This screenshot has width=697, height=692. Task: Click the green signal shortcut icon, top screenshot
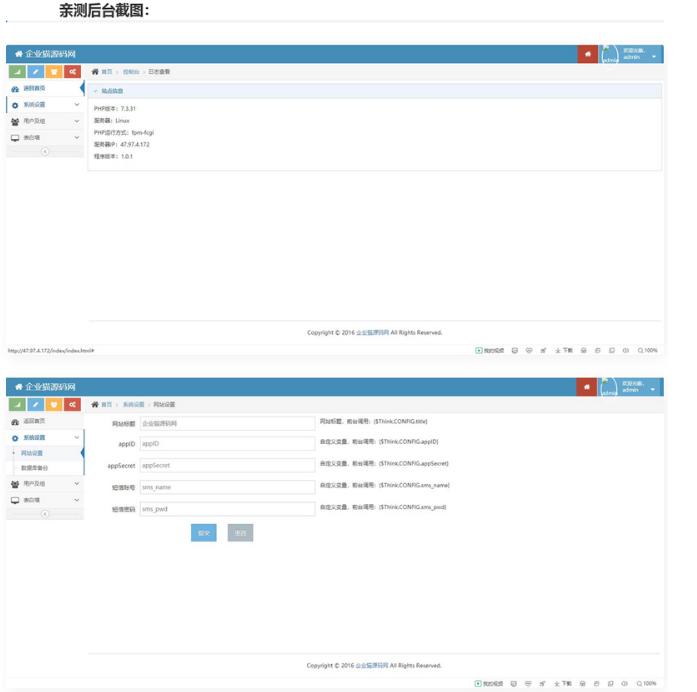point(17,72)
